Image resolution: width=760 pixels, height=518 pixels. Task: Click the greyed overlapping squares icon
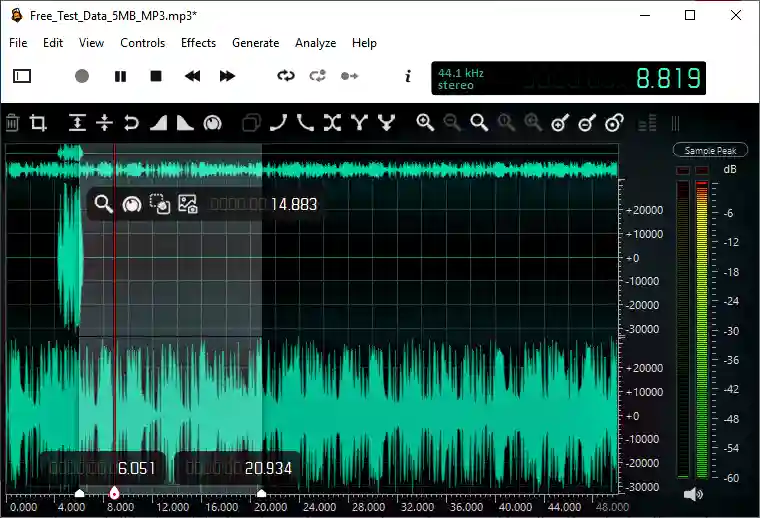click(251, 123)
